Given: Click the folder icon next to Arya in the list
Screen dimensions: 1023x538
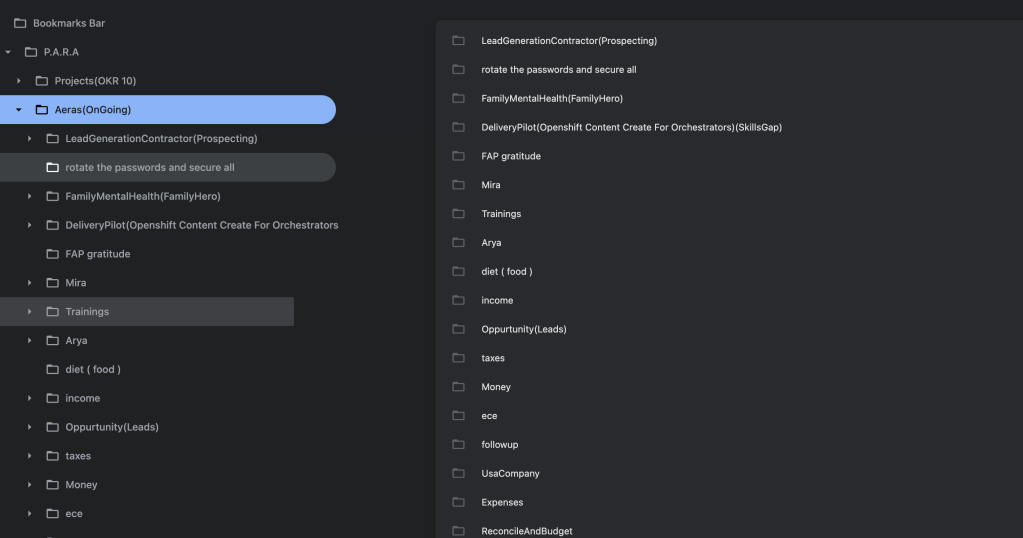Looking at the screenshot, I should pos(459,243).
